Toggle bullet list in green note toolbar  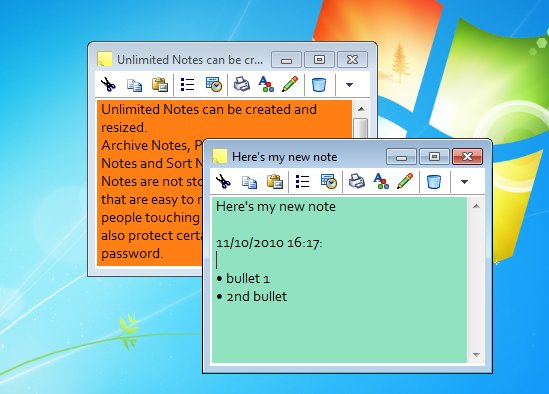(x=302, y=181)
